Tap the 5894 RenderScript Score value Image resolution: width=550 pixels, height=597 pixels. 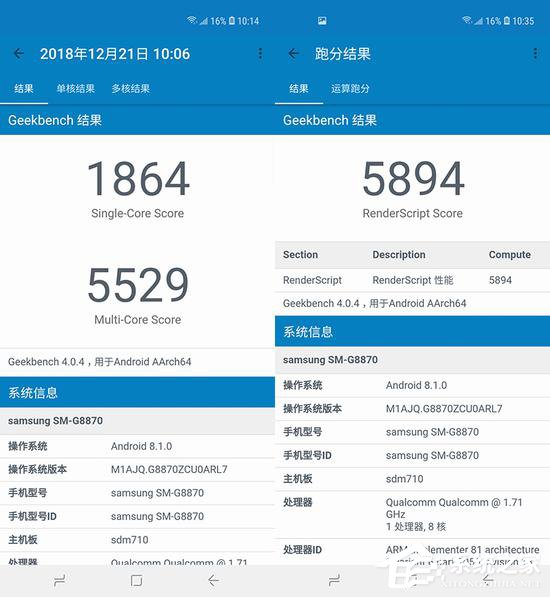coord(413,178)
